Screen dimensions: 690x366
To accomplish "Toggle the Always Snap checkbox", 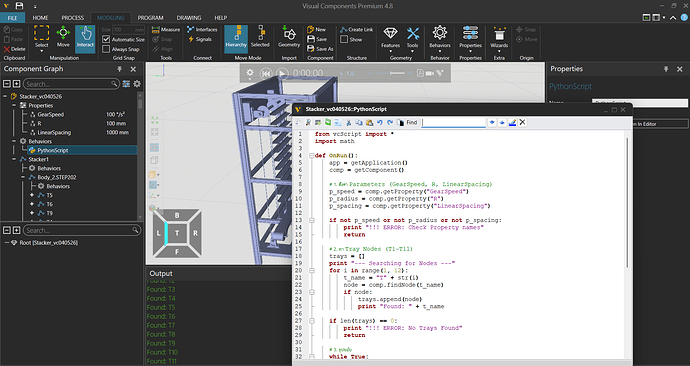I will point(106,49).
